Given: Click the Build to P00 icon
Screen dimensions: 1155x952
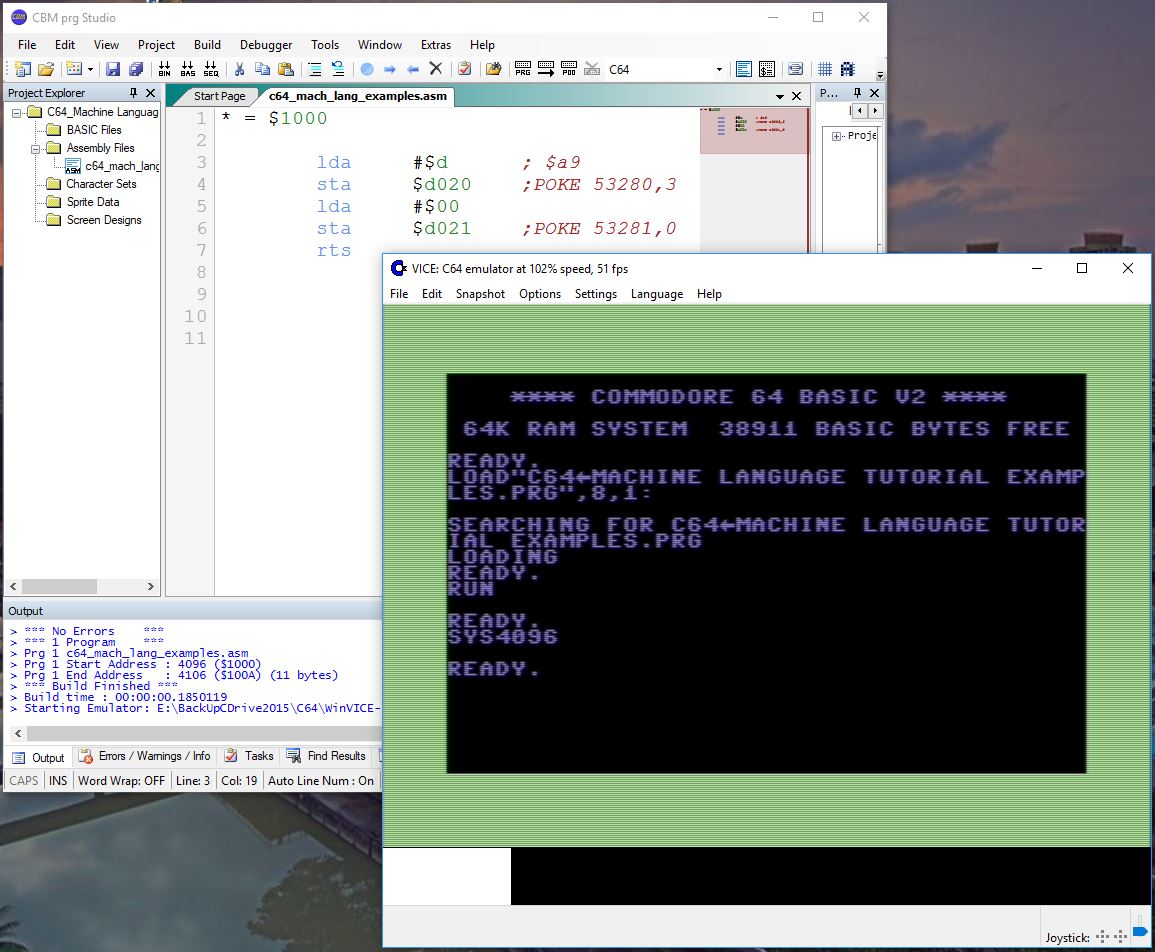Looking at the screenshot, I should (569, 69).
